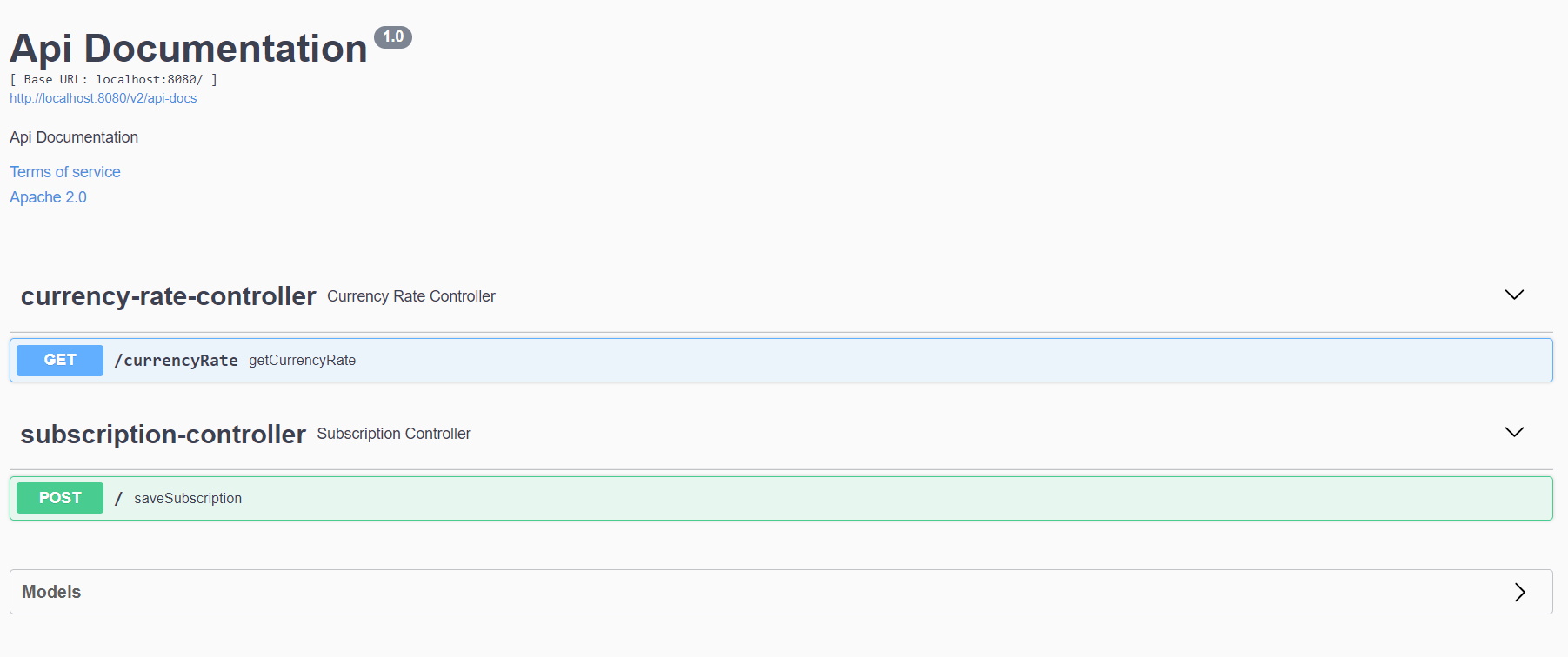Image resolution: width=1568 pixels, height=657 pixels.
Task: Click the Api Documentation main title
Action: coord(189,49)
